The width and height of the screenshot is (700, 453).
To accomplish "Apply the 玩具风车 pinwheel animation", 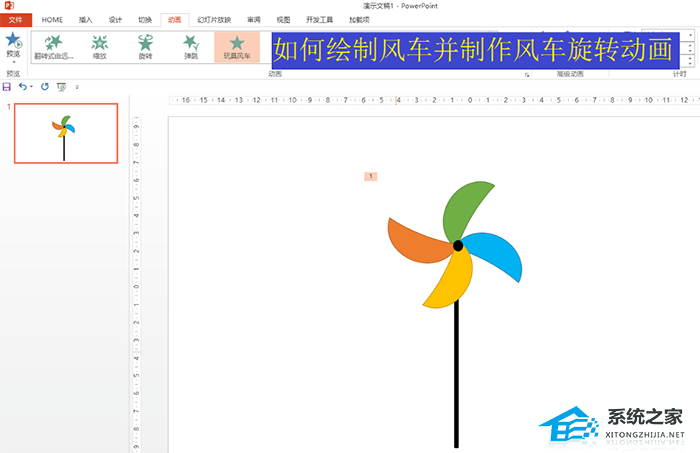I will 237,46.
